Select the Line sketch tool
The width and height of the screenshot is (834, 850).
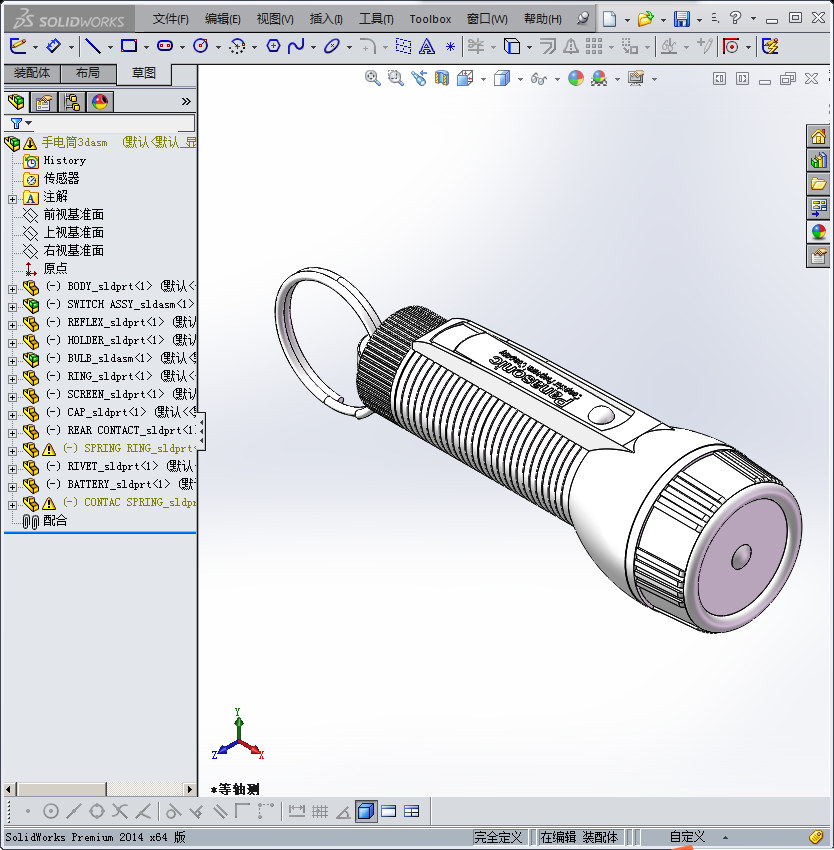pyautogui.click(x=93, y=46)
